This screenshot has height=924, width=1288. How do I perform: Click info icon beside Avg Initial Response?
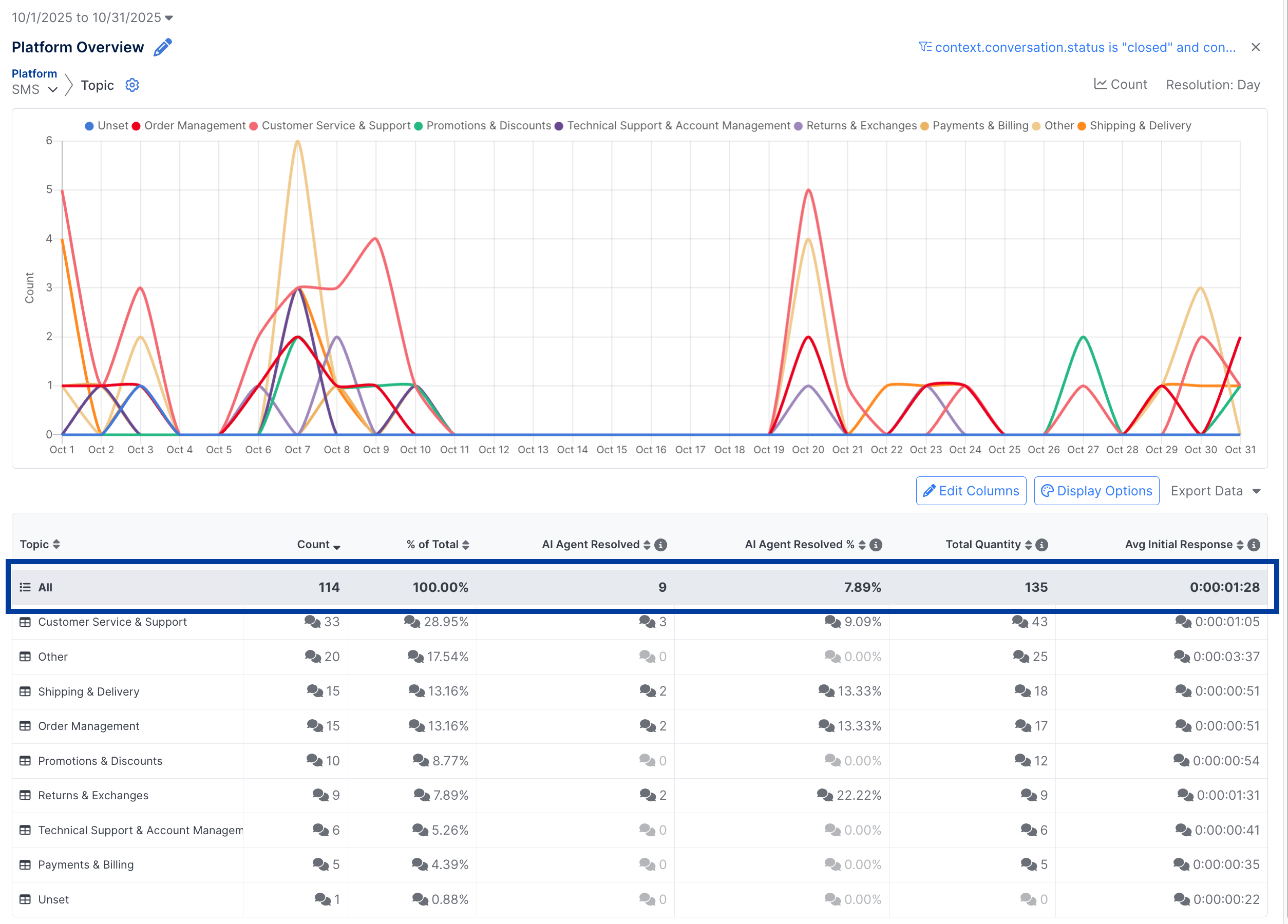(x=1254, y=545)
